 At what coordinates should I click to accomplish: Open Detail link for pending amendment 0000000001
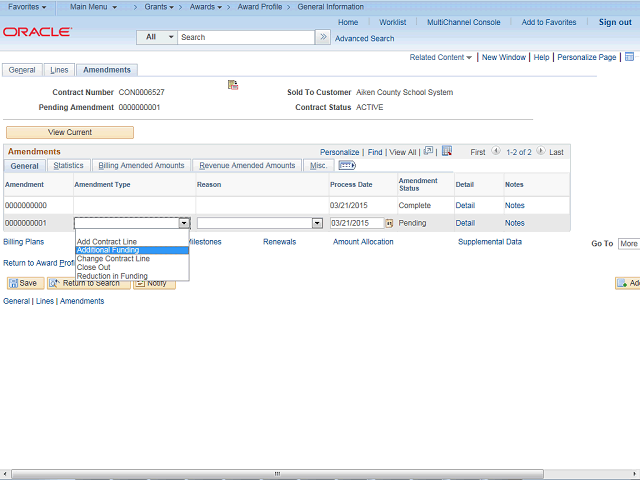tap(465, 223)
